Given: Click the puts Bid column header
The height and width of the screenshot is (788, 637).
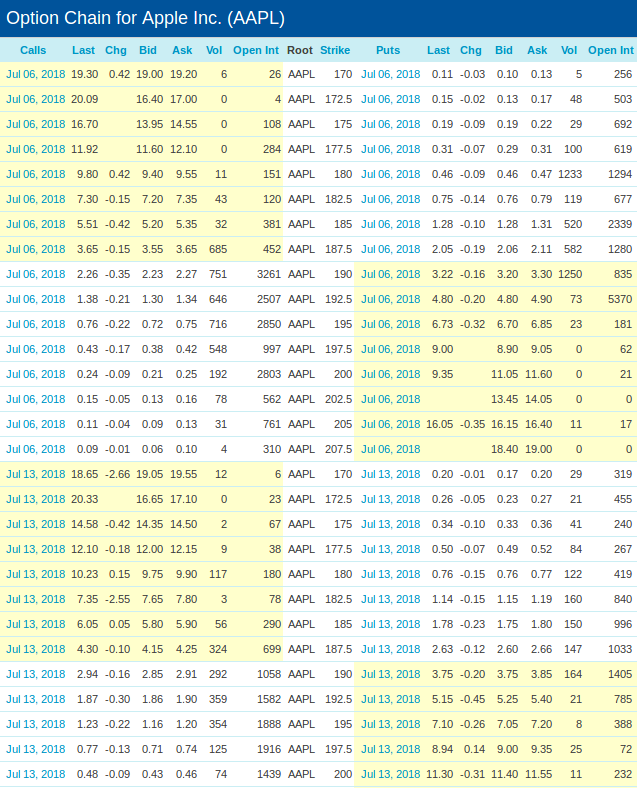Looking at the screenshot, I should [x=504, y=50].
